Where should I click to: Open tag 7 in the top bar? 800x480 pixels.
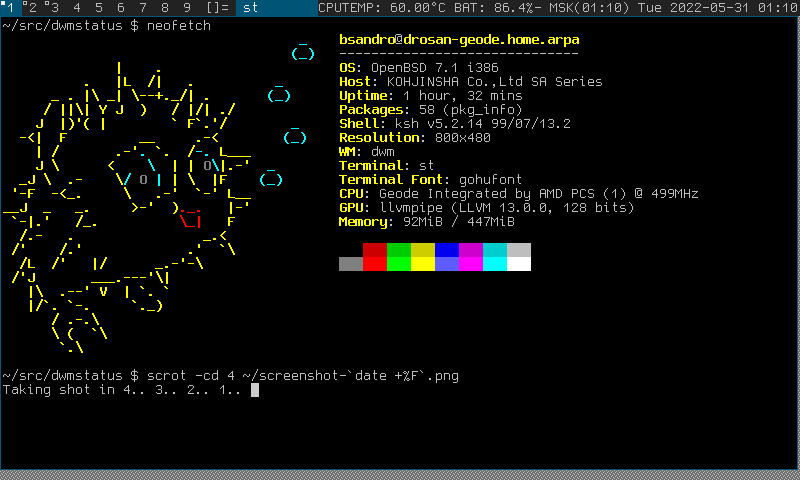click(x=143, y=8)
